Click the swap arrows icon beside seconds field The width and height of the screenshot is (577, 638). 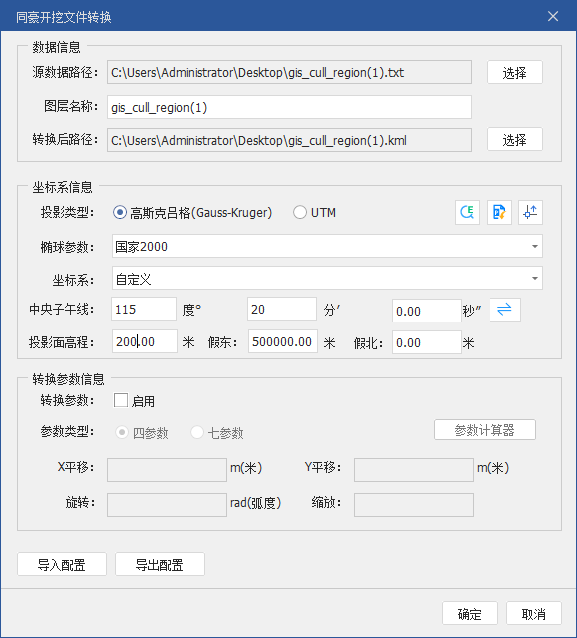pyautogui.click(x=505, y=310)
